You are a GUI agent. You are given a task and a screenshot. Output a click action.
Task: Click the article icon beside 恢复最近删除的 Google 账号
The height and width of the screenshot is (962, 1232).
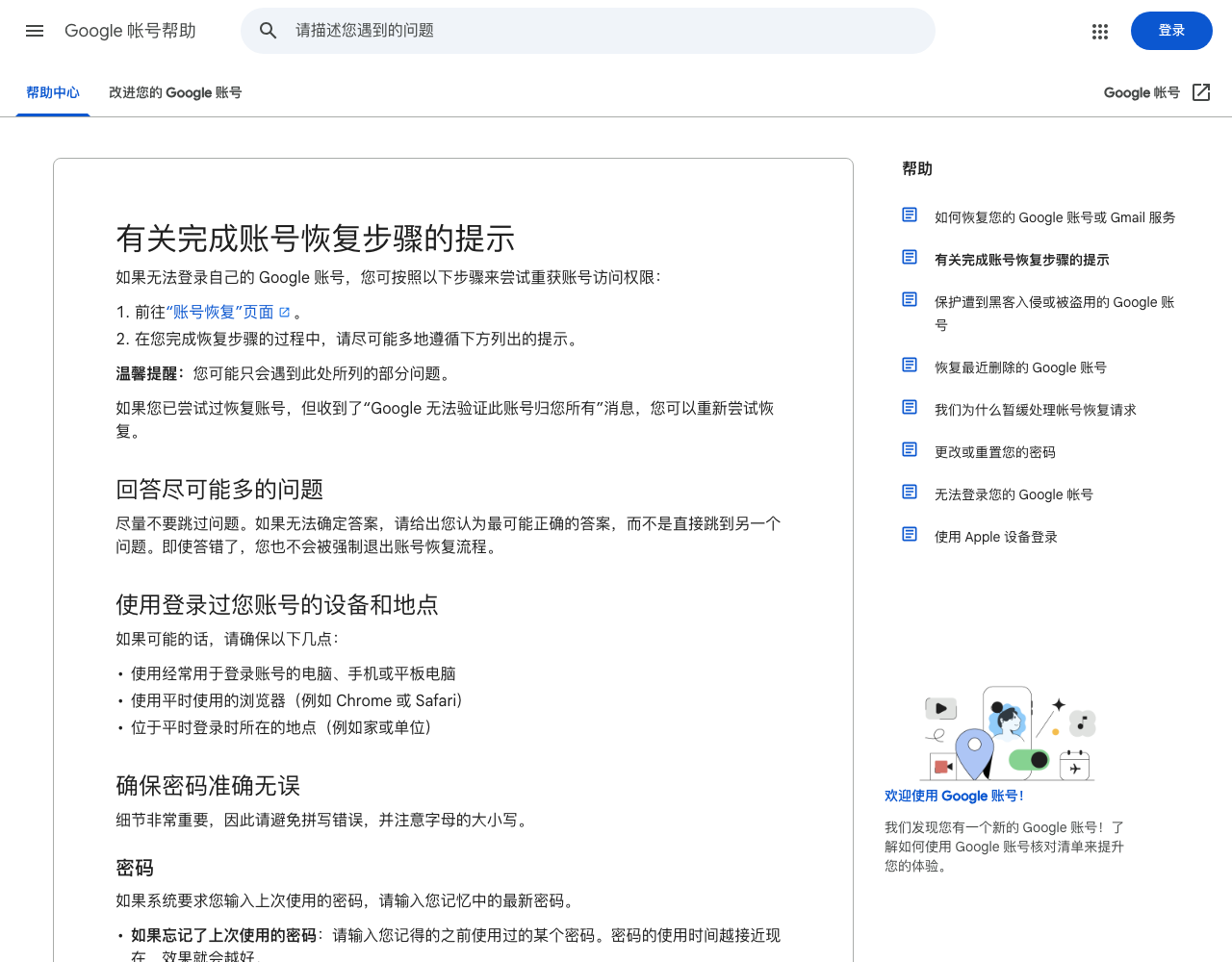910,365
